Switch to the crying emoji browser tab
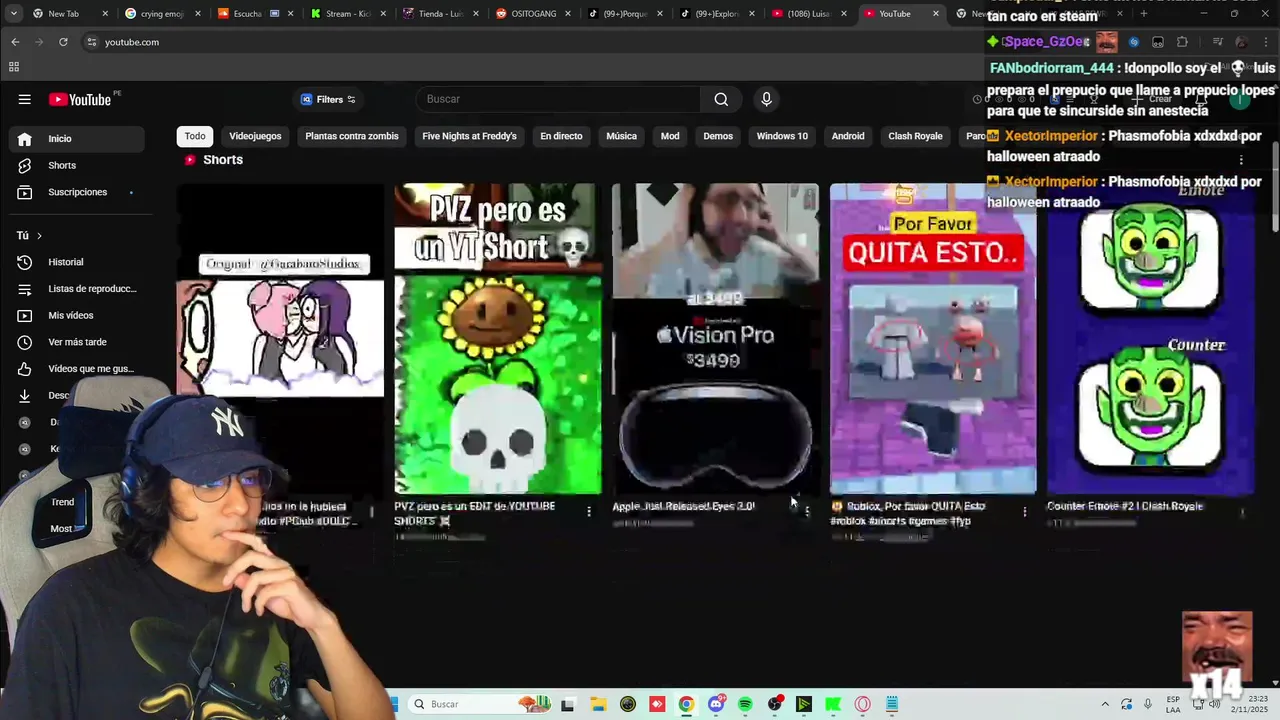This screenshot has width=1280, height=720. click(161, 14)
